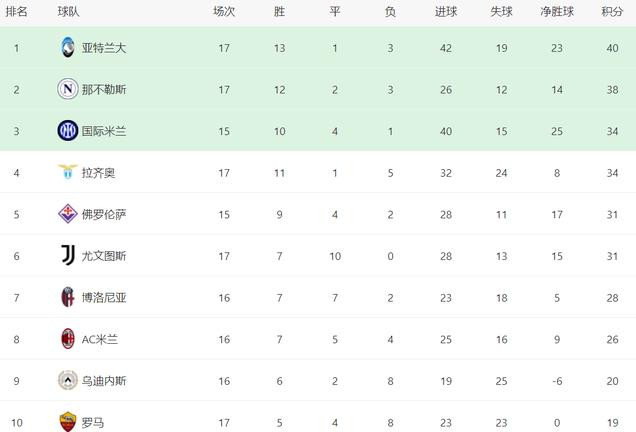Click the Fiorentina (佛罗伦萨) purple crest
636x432 pixels.
[x=68, y=214]
